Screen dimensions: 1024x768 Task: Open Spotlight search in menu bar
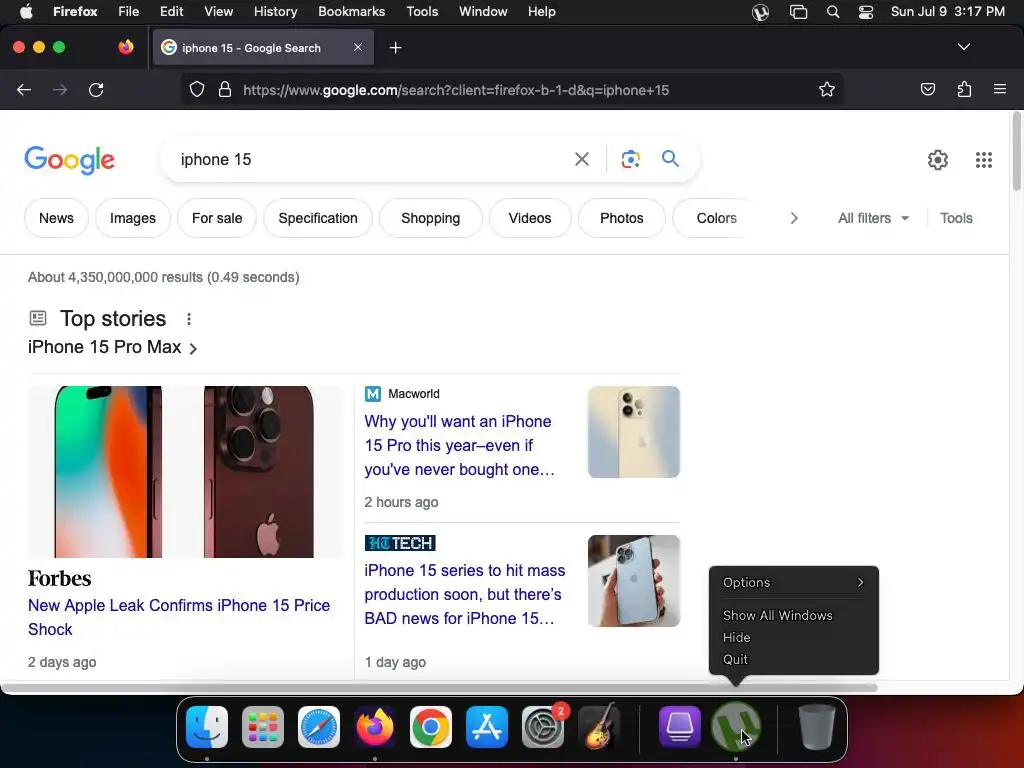point(833,12)
